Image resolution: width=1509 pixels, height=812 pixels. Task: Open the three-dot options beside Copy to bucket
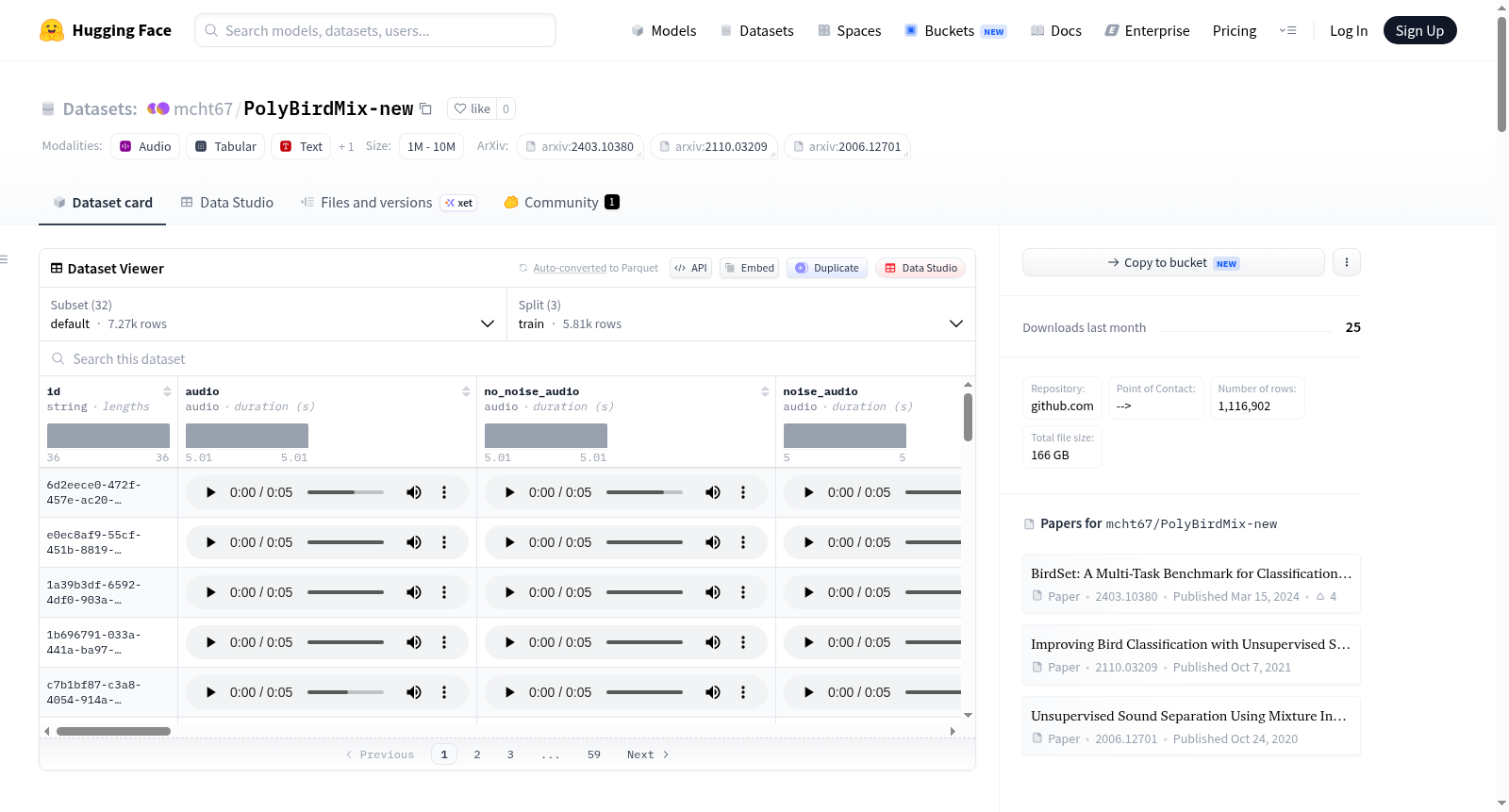click(1347, 262)
